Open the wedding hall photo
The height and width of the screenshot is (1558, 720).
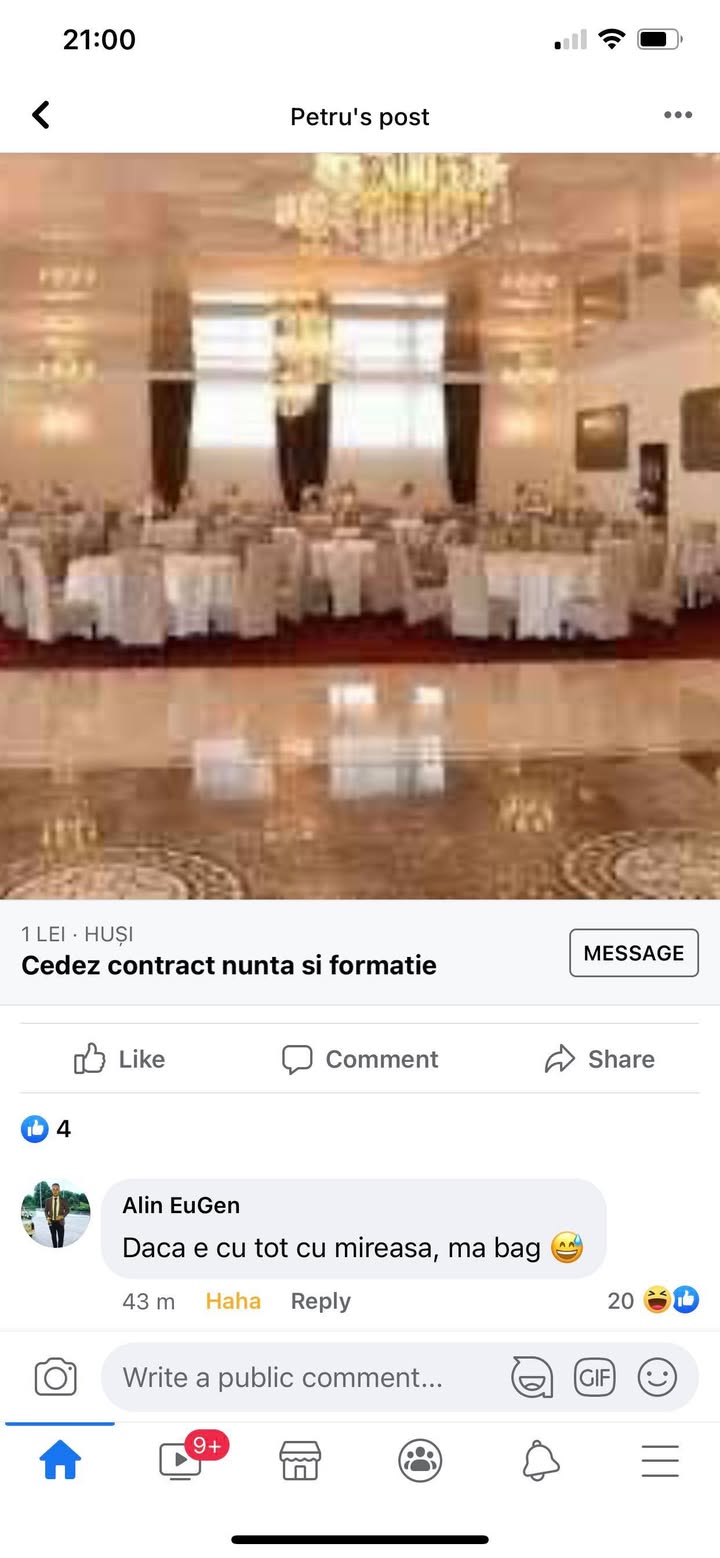click(360, 526)
